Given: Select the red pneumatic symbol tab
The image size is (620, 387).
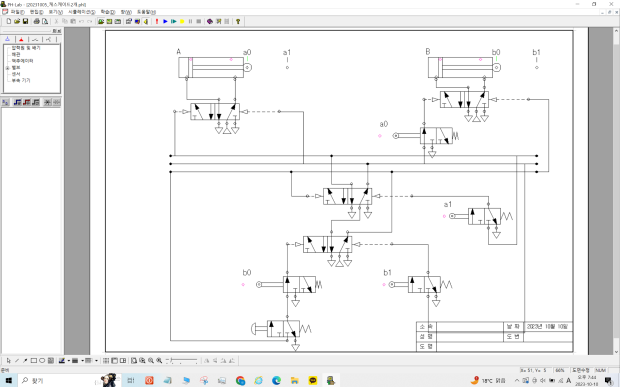Looking at the screenshot, I should (21, 39).
